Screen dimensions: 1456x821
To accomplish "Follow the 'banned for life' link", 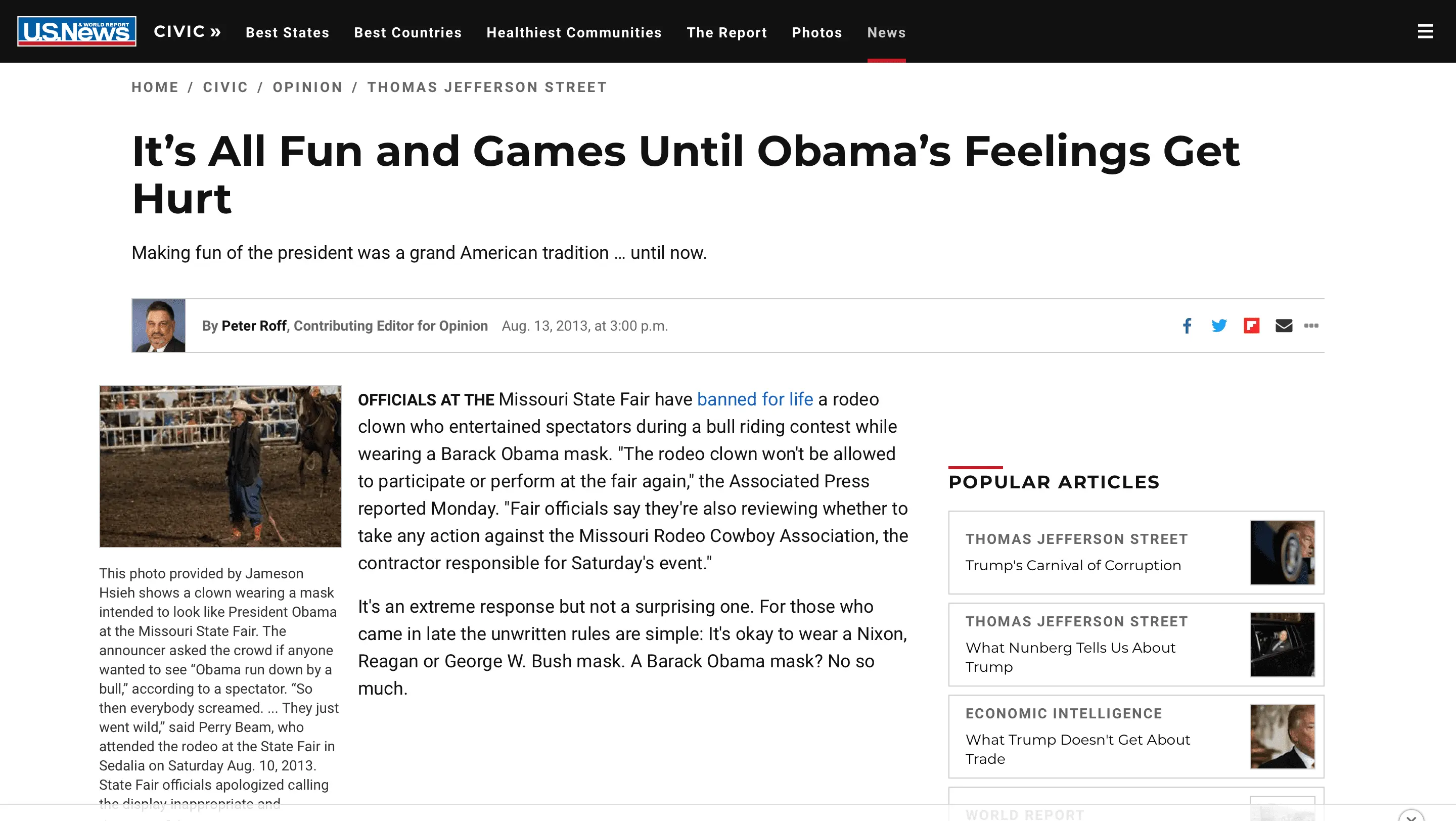I will (x=755, y=399).
